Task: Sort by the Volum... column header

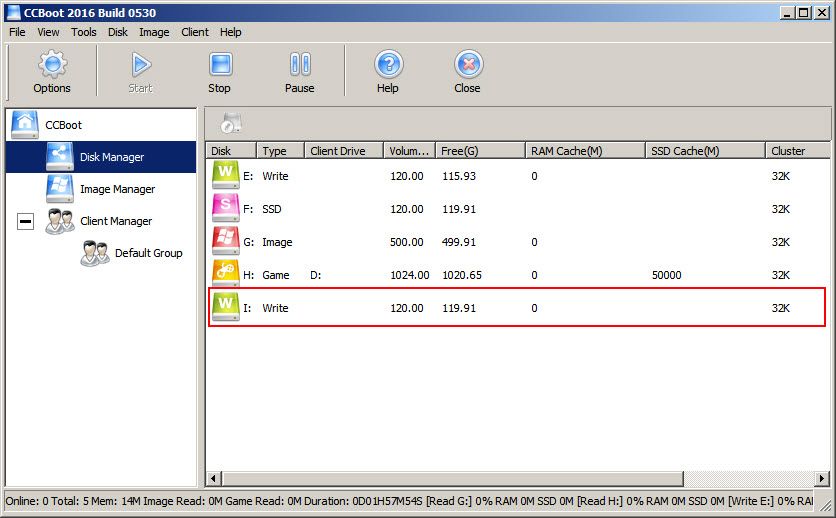Action: pos(409,151)
